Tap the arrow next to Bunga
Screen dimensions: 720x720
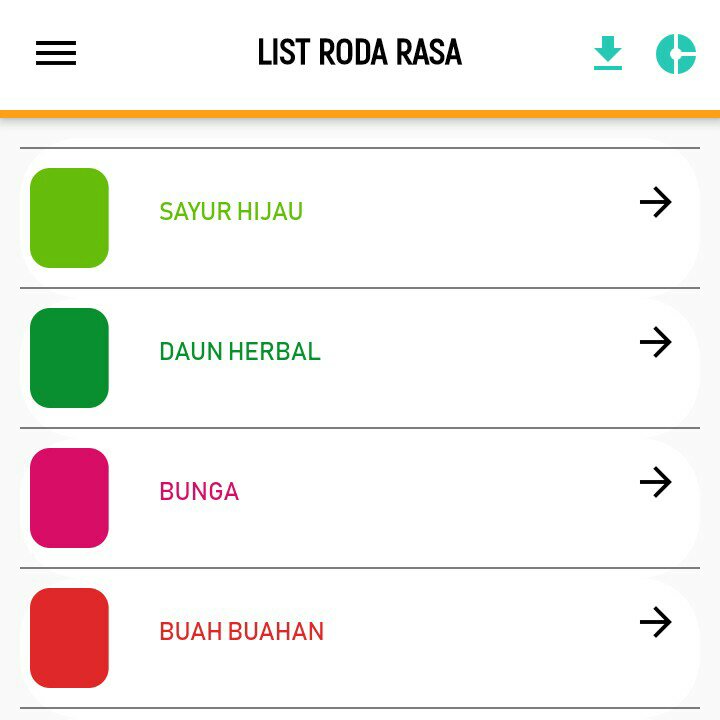click(655, 483)
